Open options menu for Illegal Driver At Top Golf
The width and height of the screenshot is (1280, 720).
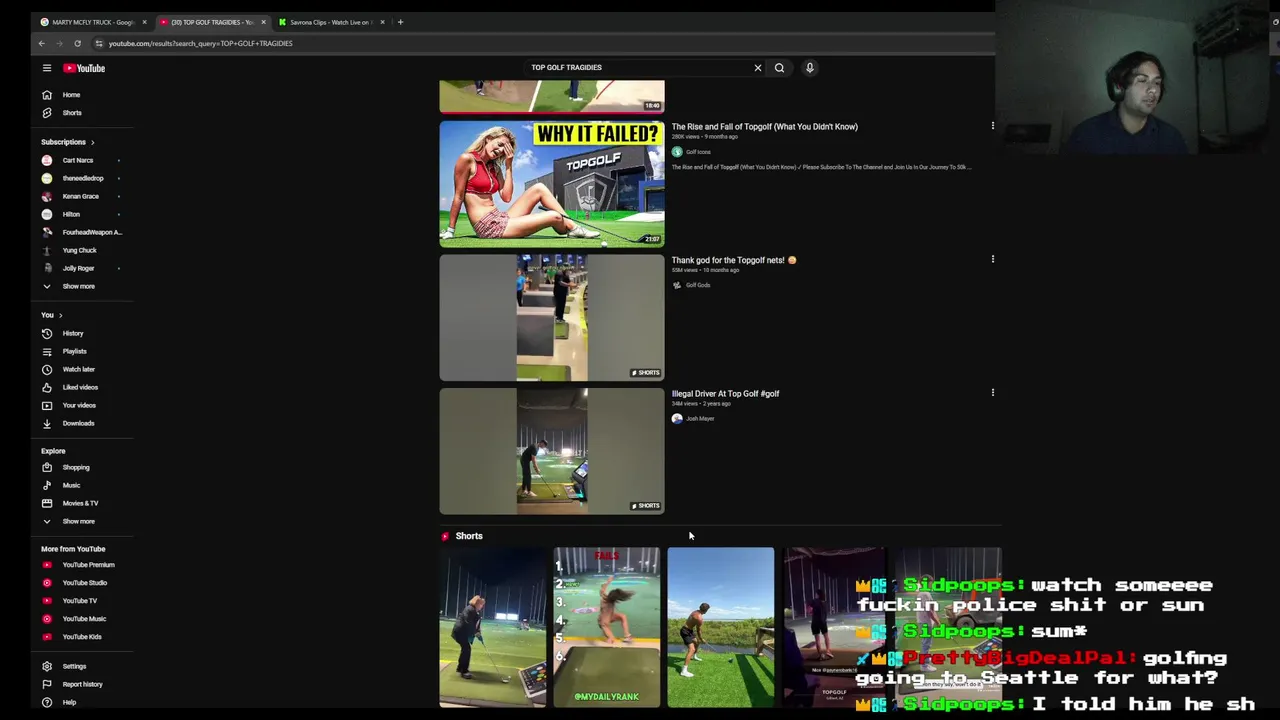(992, 392)
